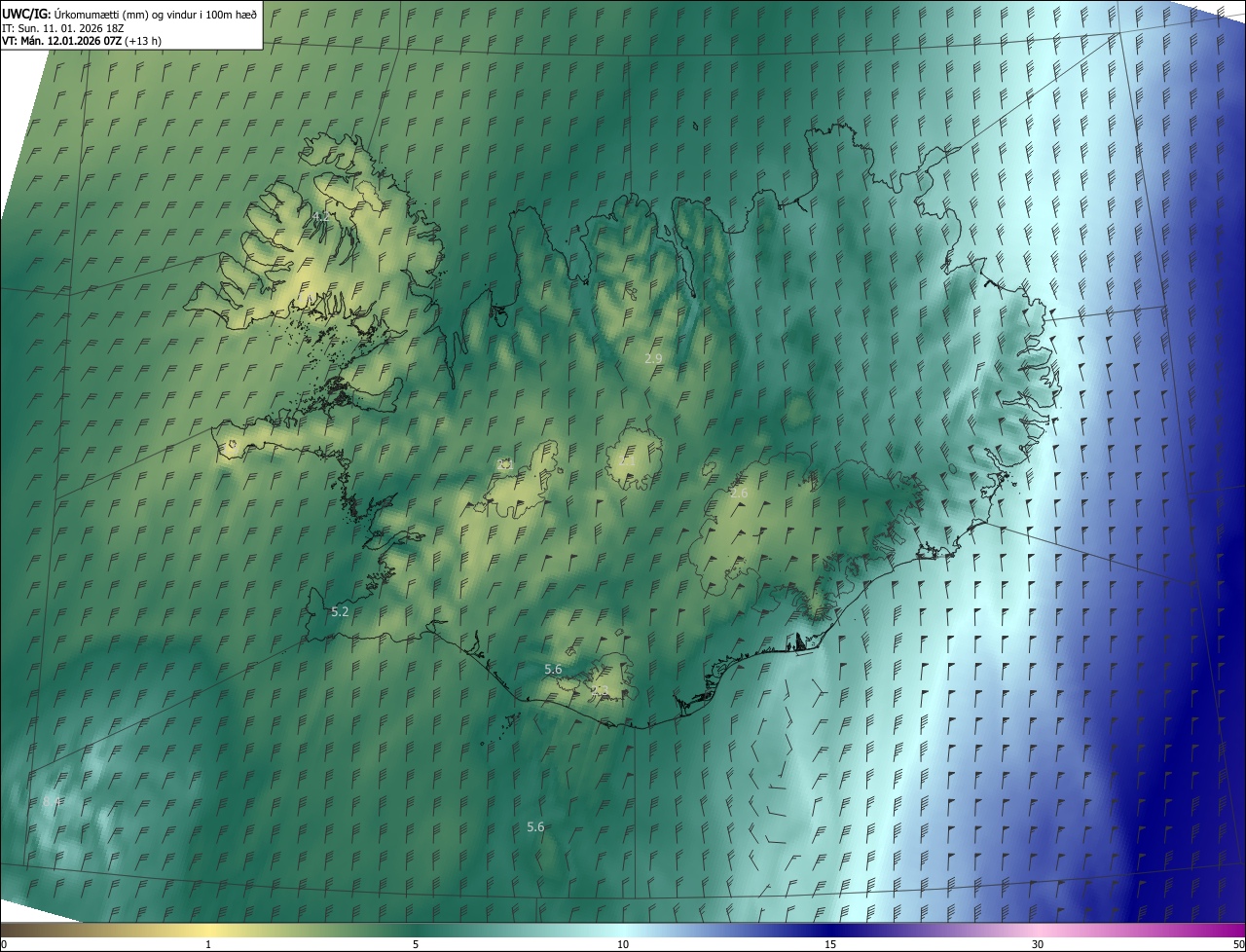The width and height of the screenshot is (1246, 952).
Task: Click the 0 tick on the colorbar
Action: coord(3,944)
